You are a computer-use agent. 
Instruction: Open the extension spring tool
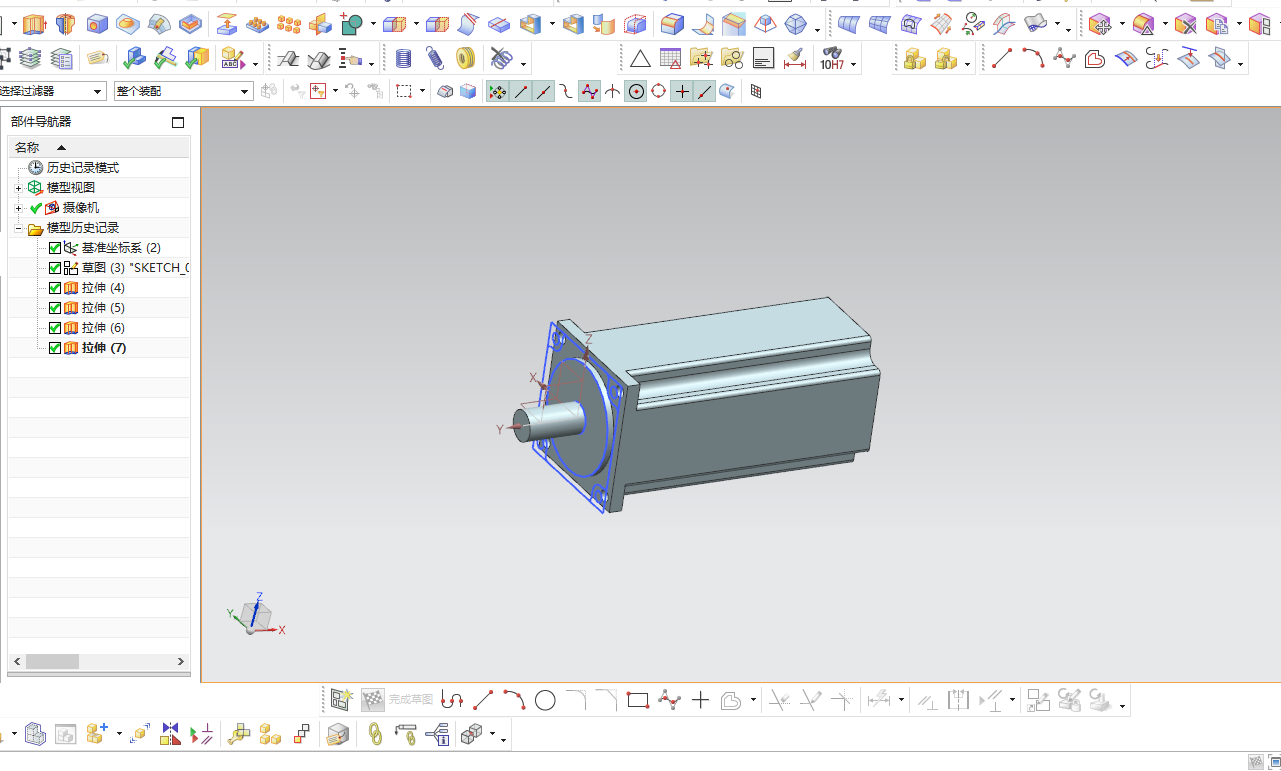point(434,59)
